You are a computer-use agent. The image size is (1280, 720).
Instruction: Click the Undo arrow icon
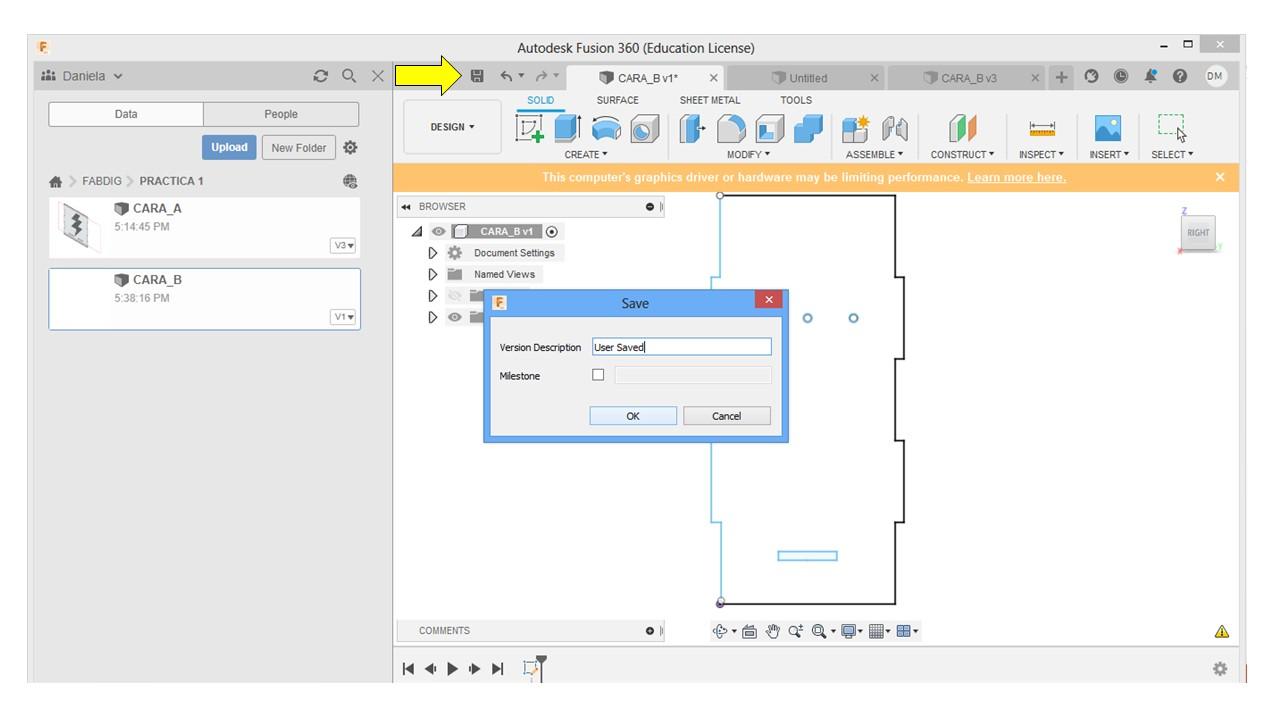pos(506,76)
